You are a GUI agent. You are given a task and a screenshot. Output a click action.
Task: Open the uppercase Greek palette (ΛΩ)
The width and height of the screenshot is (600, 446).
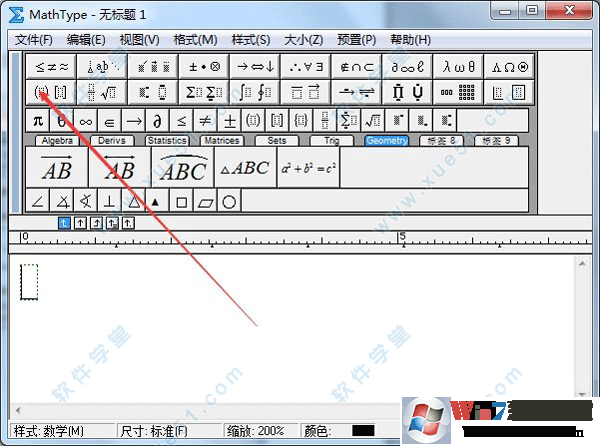coord(509,67)
